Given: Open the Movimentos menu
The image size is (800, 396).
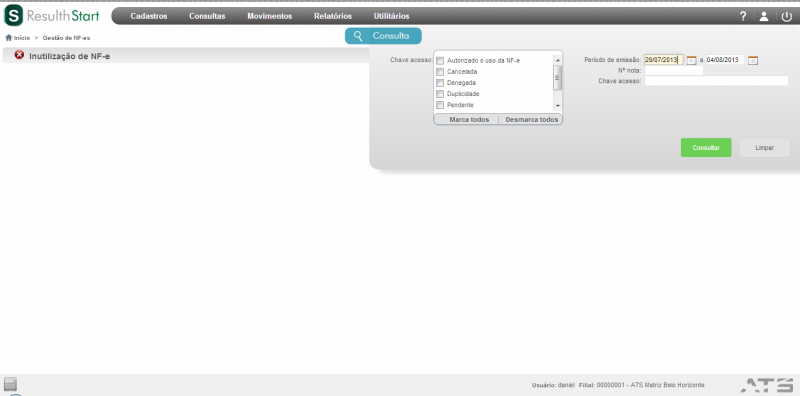Looking at the screenshot, I should point(269,16).
